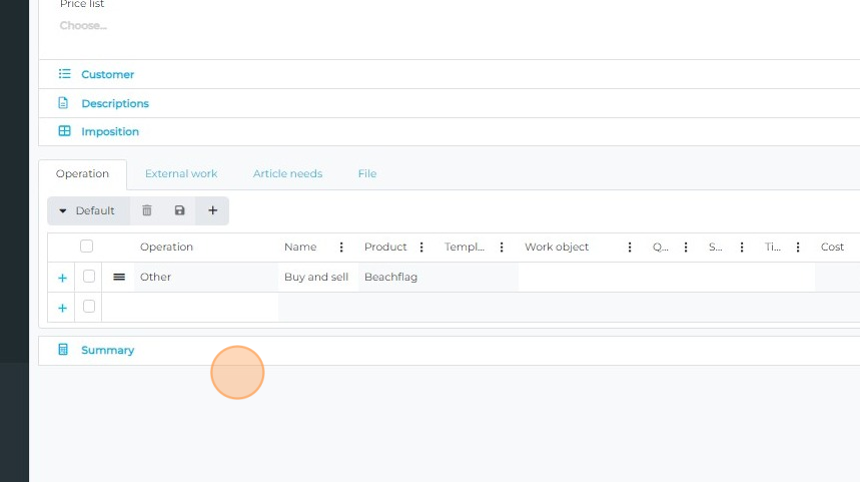Click the plus icon beside save button
Viewport: 860px width, 482px height.
click(x=212, y=211)
